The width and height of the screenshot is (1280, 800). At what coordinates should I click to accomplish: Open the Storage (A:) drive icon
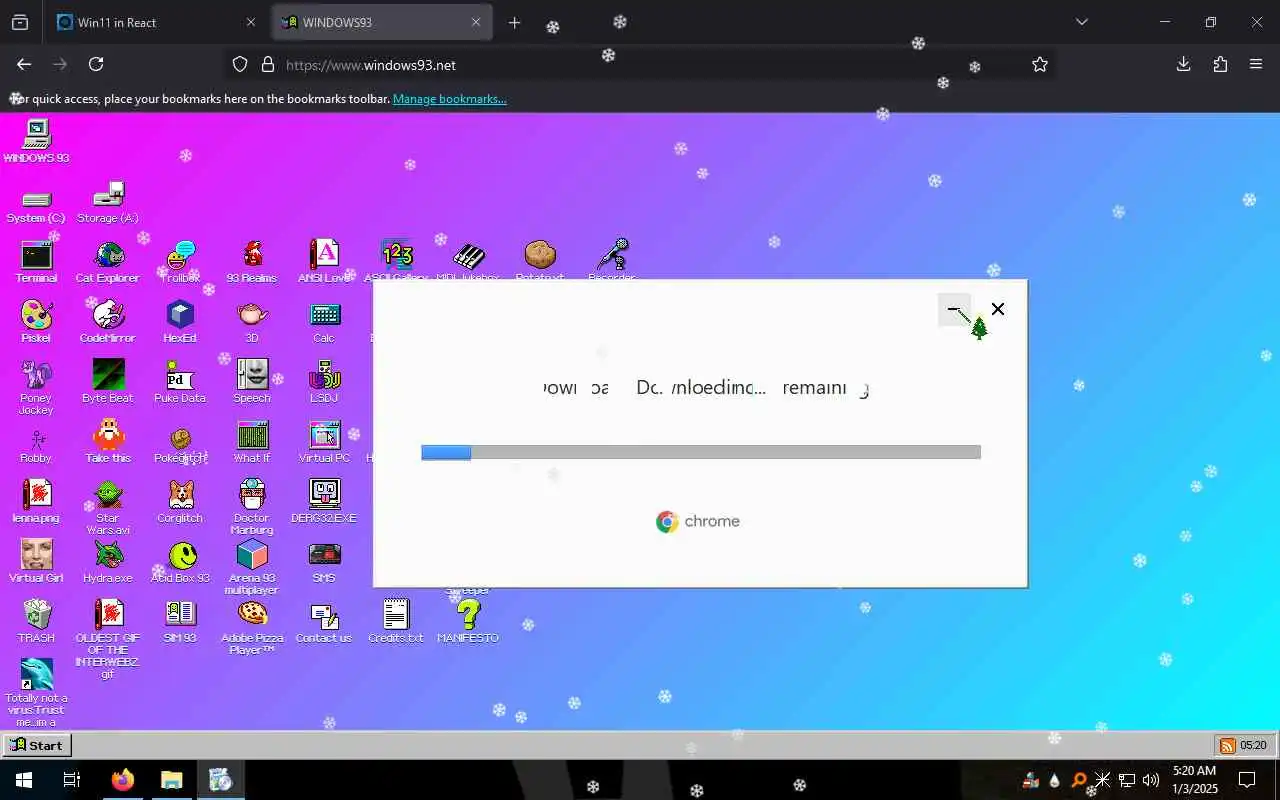coord(108,203)
